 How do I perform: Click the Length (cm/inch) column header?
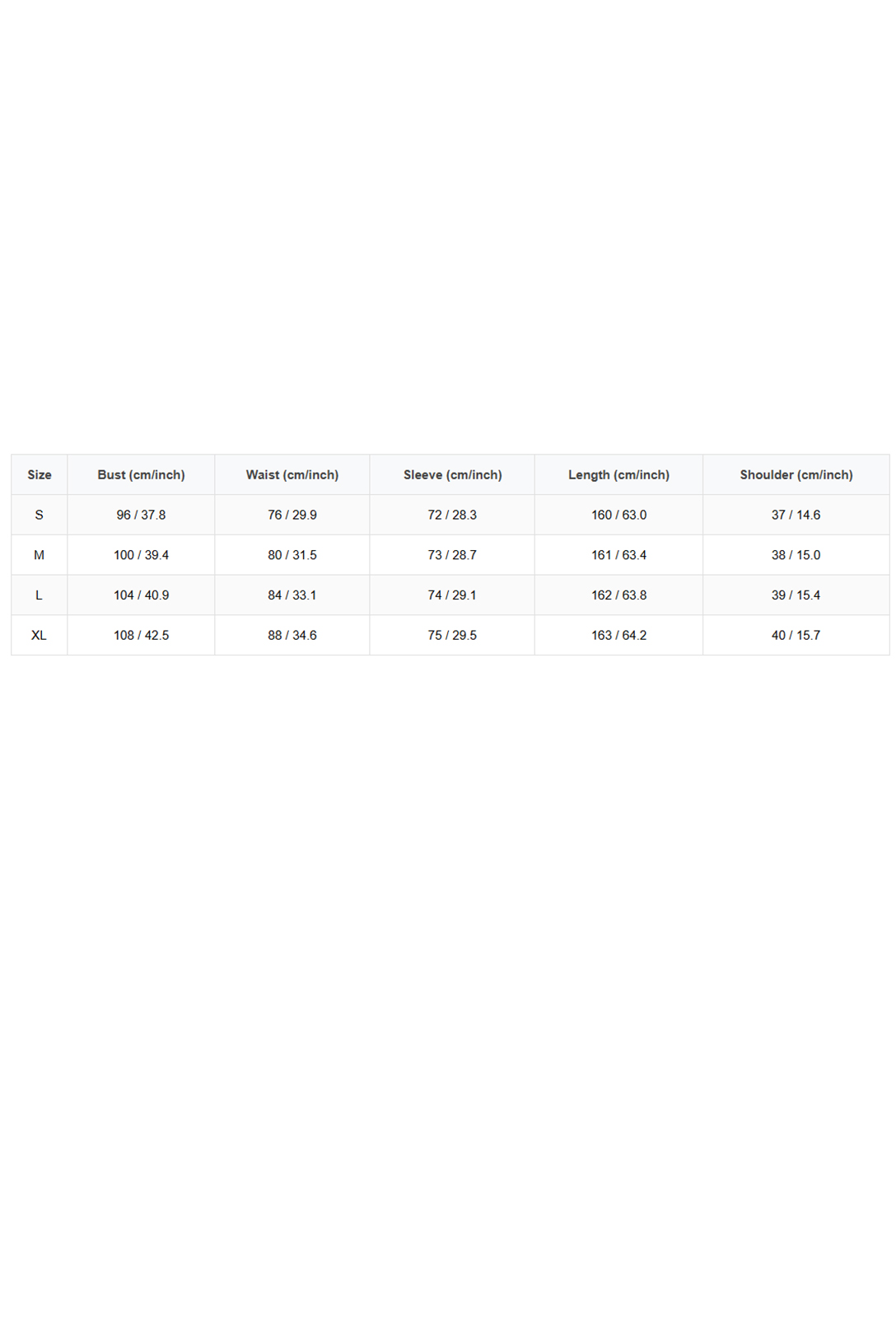coord(618,474)
